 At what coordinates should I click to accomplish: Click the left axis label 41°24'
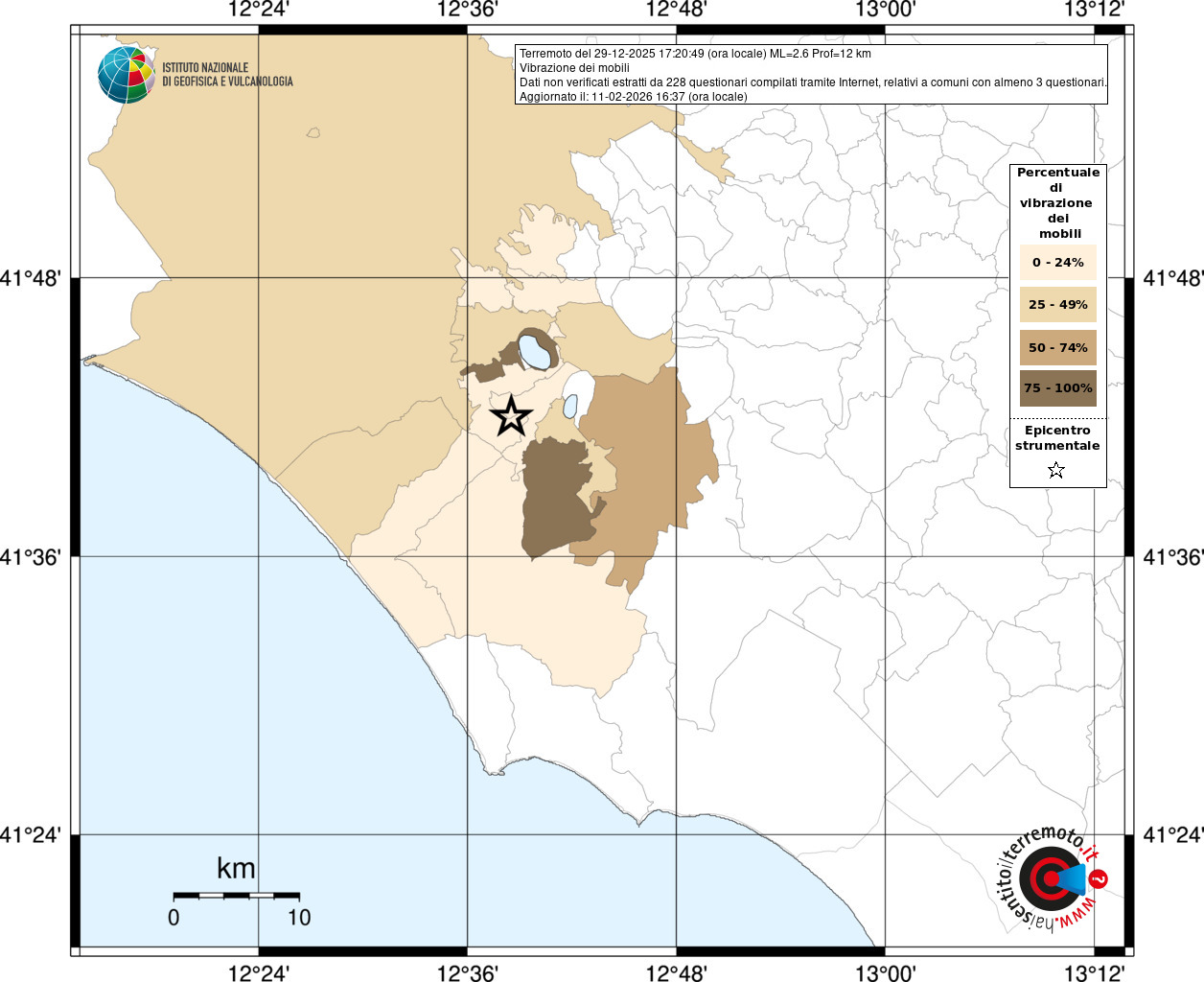coord(32,835)
